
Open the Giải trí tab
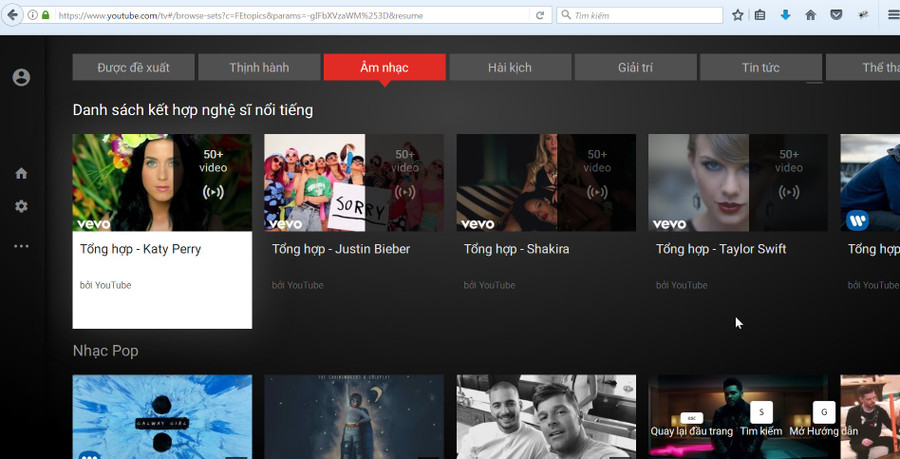pyautogui.click(x=635, y=67)
